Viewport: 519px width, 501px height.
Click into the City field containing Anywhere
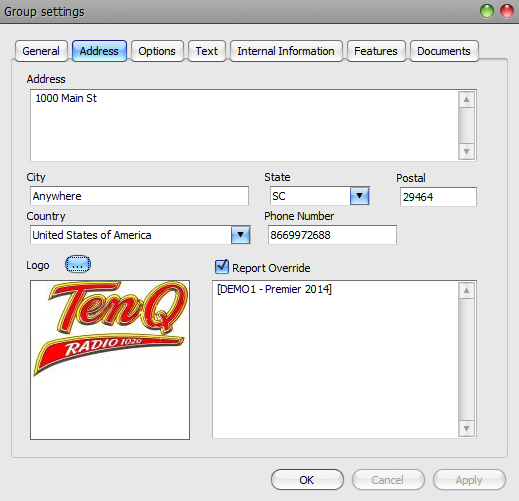tap(139, 196)
